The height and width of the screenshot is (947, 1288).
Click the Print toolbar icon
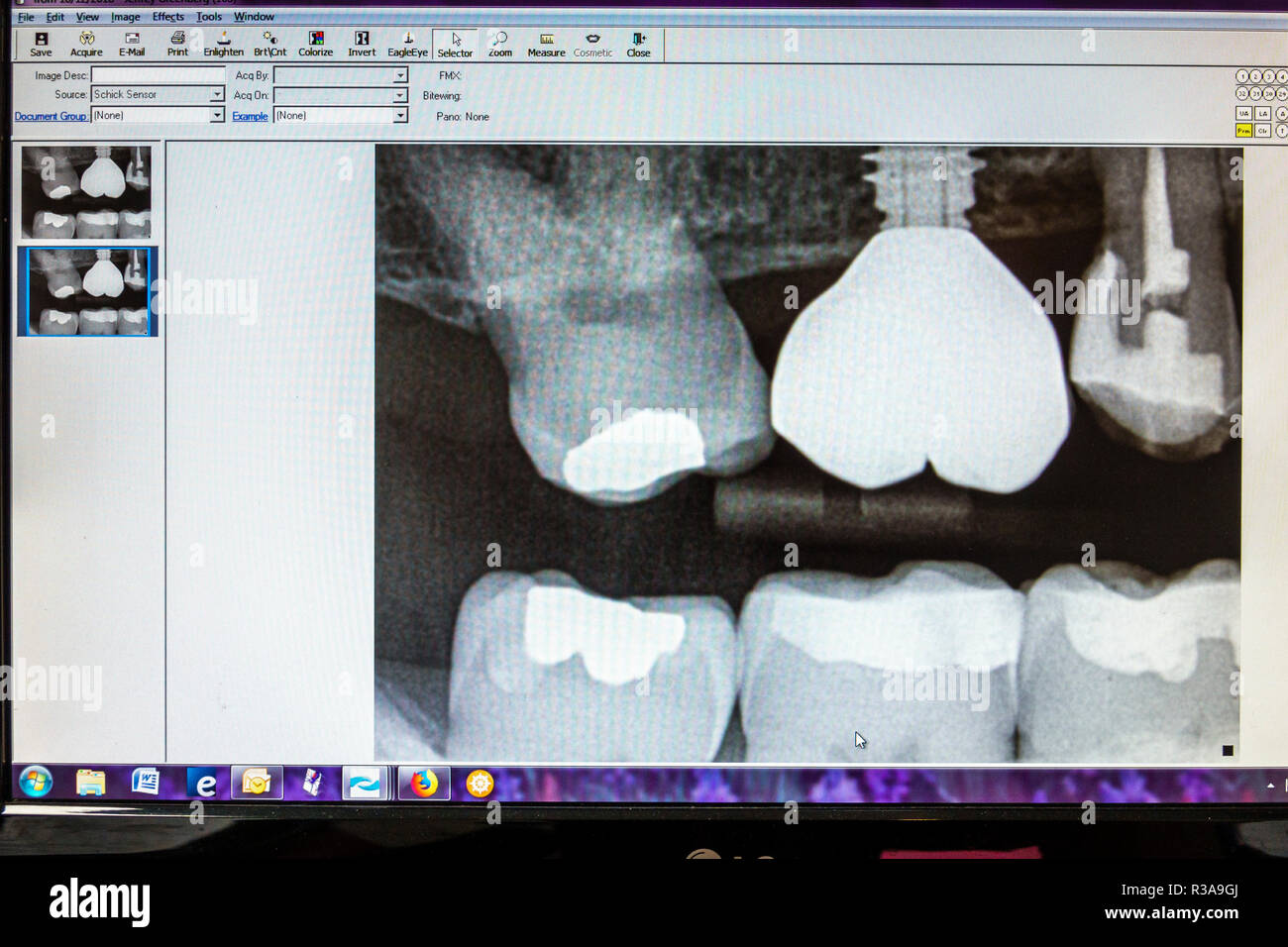[177, 45]
